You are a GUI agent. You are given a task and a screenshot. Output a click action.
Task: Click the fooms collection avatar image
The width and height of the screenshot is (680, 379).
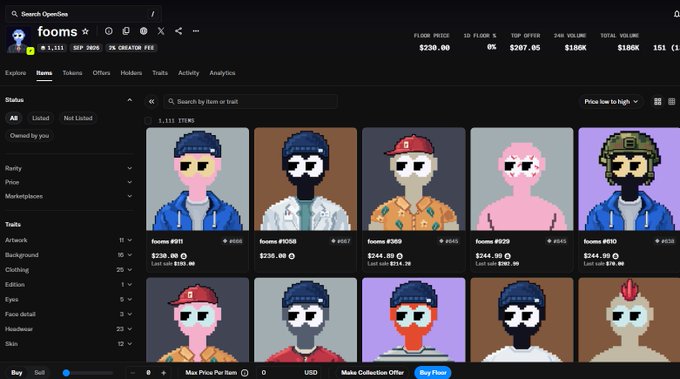(x=19, y=40)
